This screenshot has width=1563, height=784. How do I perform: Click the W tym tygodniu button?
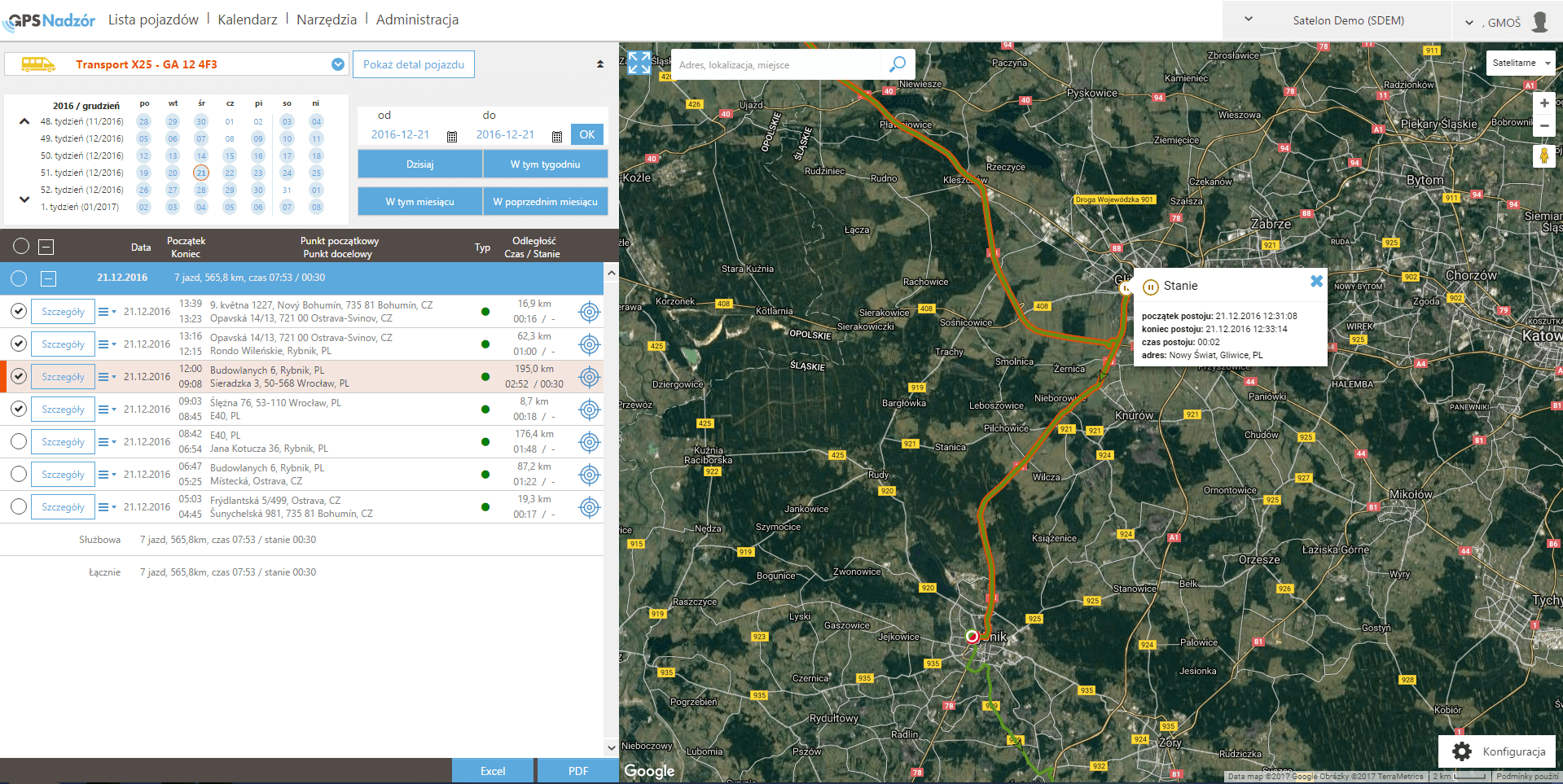(x=546, y=164)
